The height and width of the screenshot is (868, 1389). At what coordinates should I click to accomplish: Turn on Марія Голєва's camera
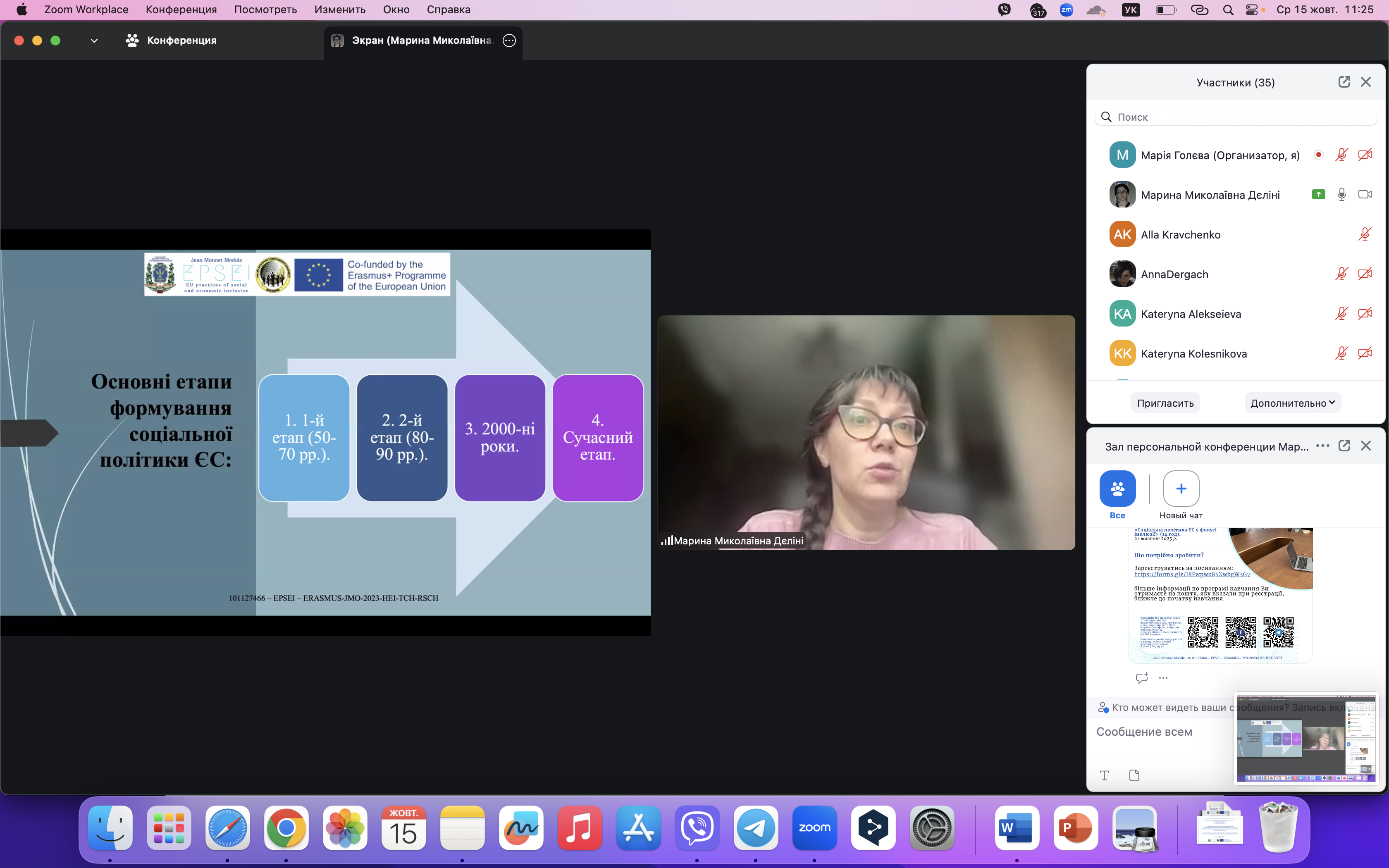[x=1365, y=155]
